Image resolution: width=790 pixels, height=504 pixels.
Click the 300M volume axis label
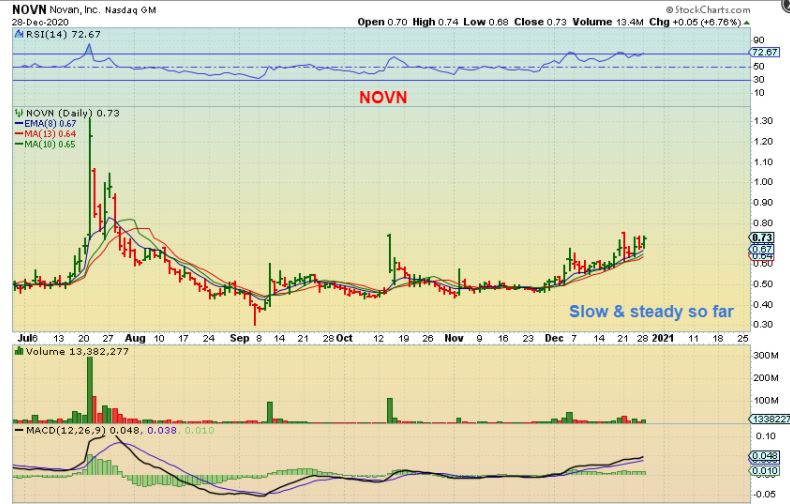(x=766, y=356)
